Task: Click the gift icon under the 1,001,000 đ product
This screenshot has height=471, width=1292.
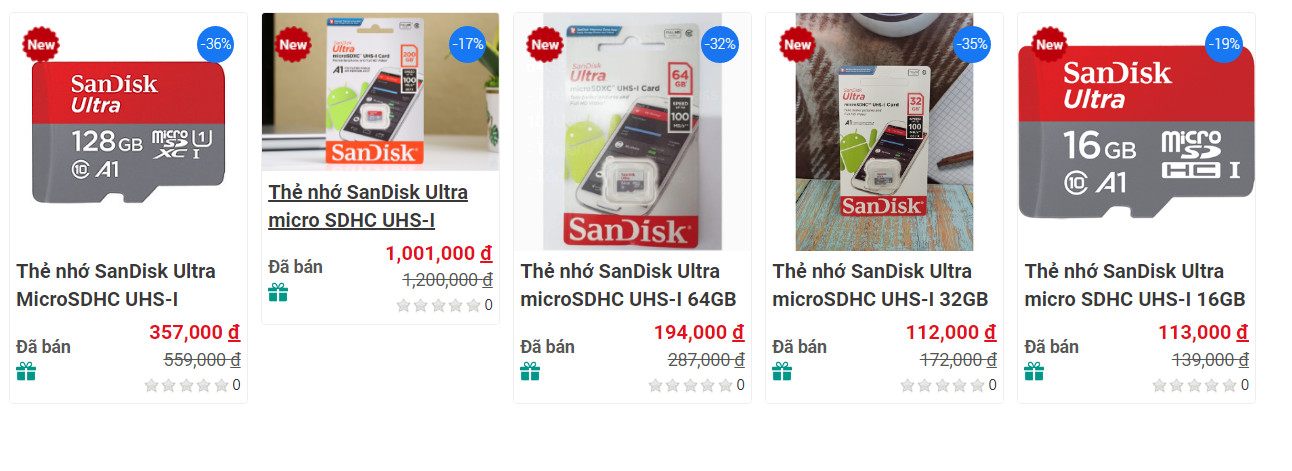Action: pyautogui.click(x=278, y=292)
